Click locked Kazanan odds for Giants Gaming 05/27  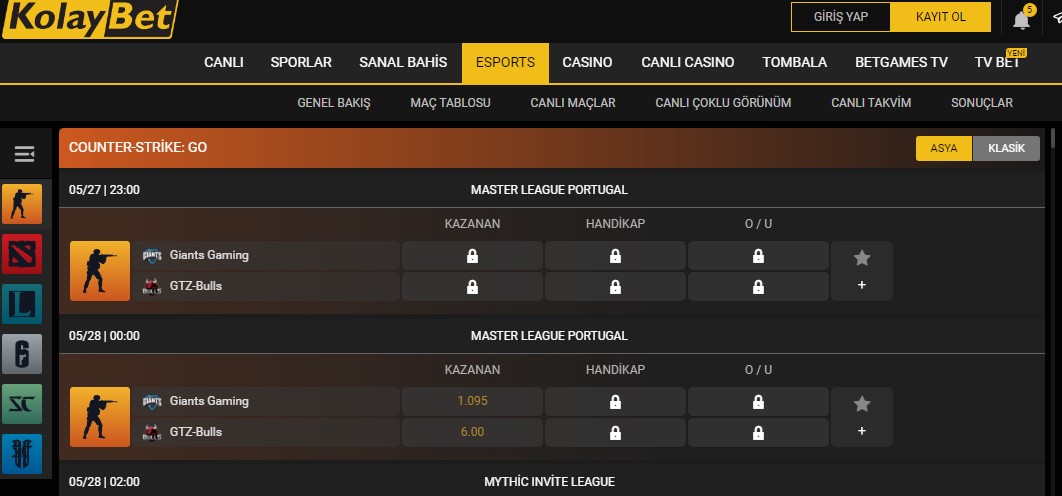[x=472, y=255]
